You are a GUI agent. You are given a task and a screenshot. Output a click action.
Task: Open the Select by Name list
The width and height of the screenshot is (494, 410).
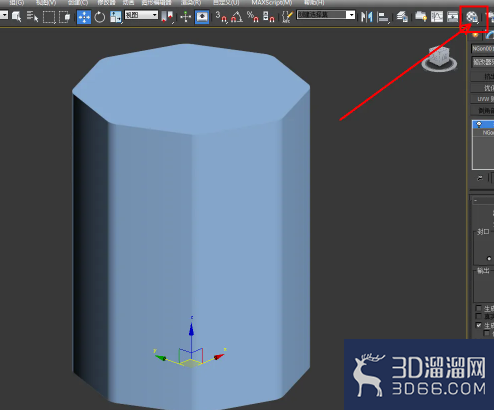(32, 16)
